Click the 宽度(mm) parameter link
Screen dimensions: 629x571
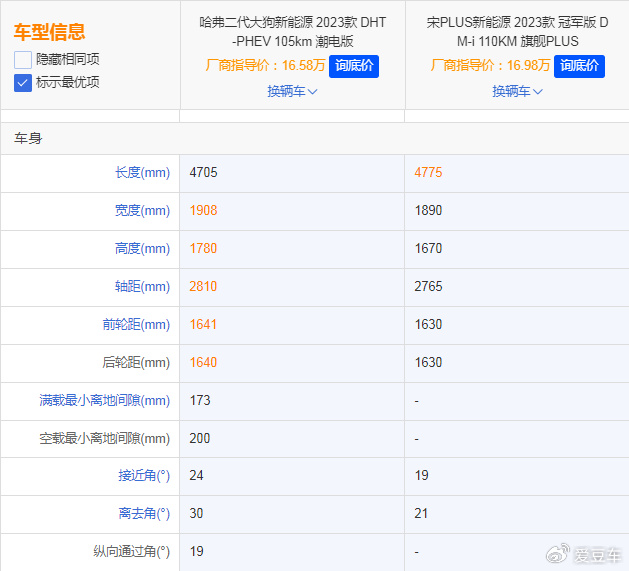[142, 211]
